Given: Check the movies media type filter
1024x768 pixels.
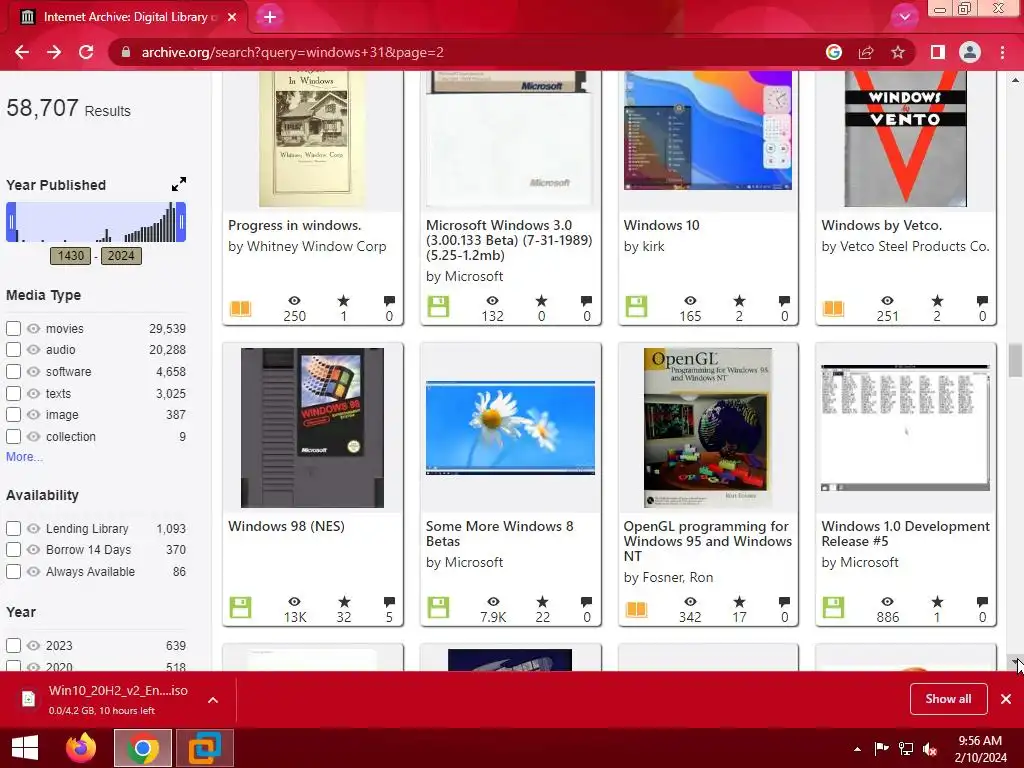Looking at the screenshot, I should point(13,328).
